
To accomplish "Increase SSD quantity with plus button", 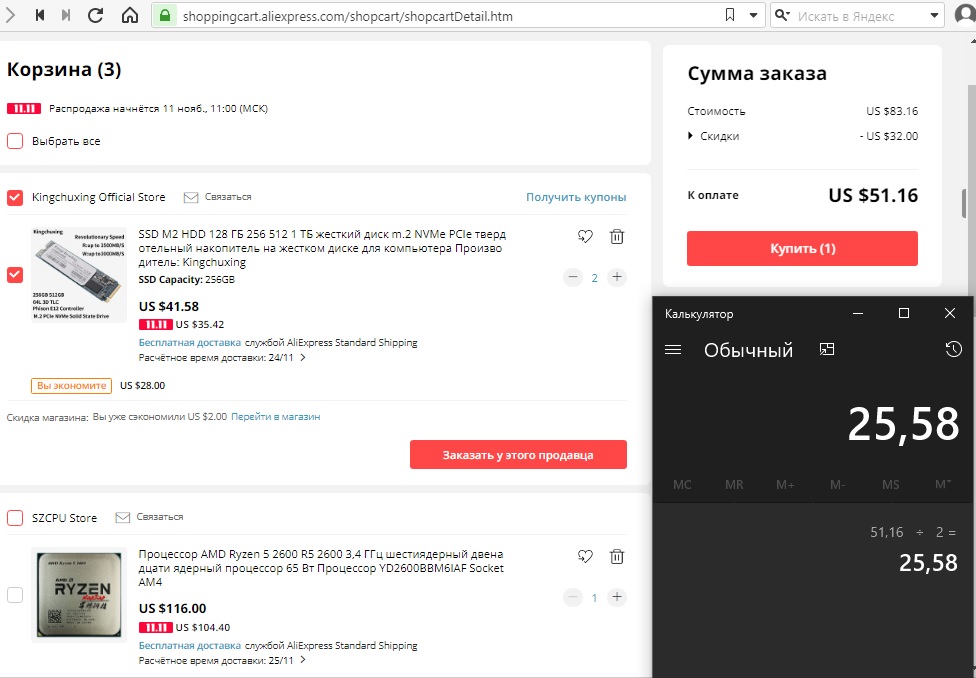I will pos(617,277).
